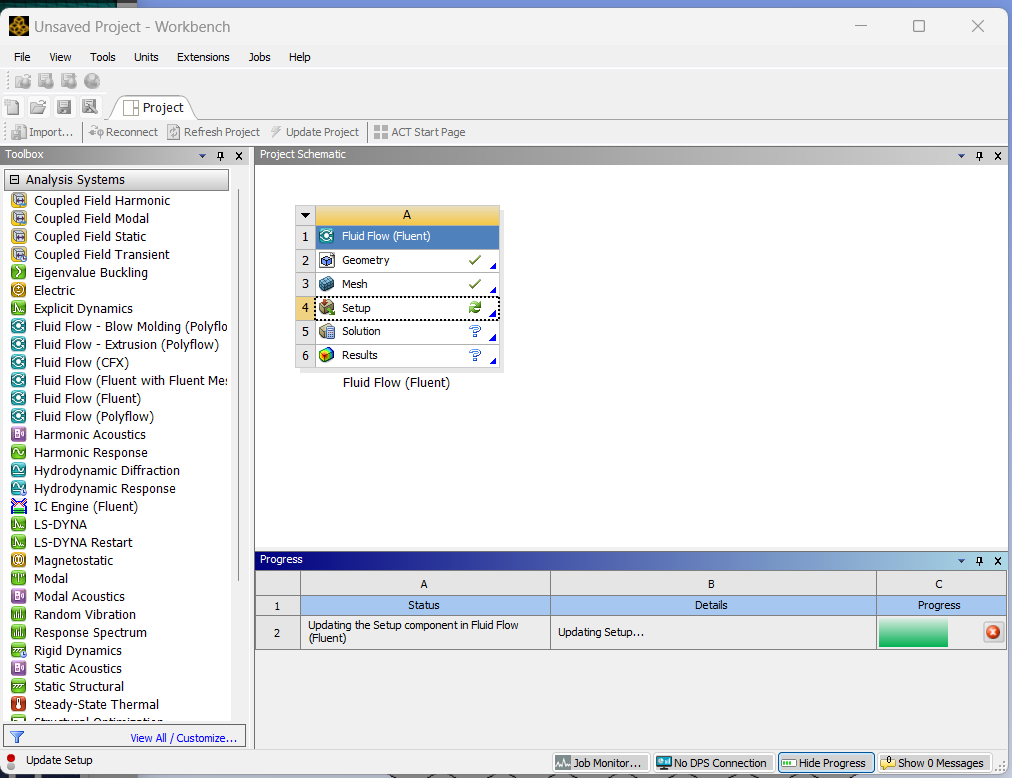Click Update Project in the toolbar
The width and height of the screenshot is (1012, 778).
tap(315, 132)
